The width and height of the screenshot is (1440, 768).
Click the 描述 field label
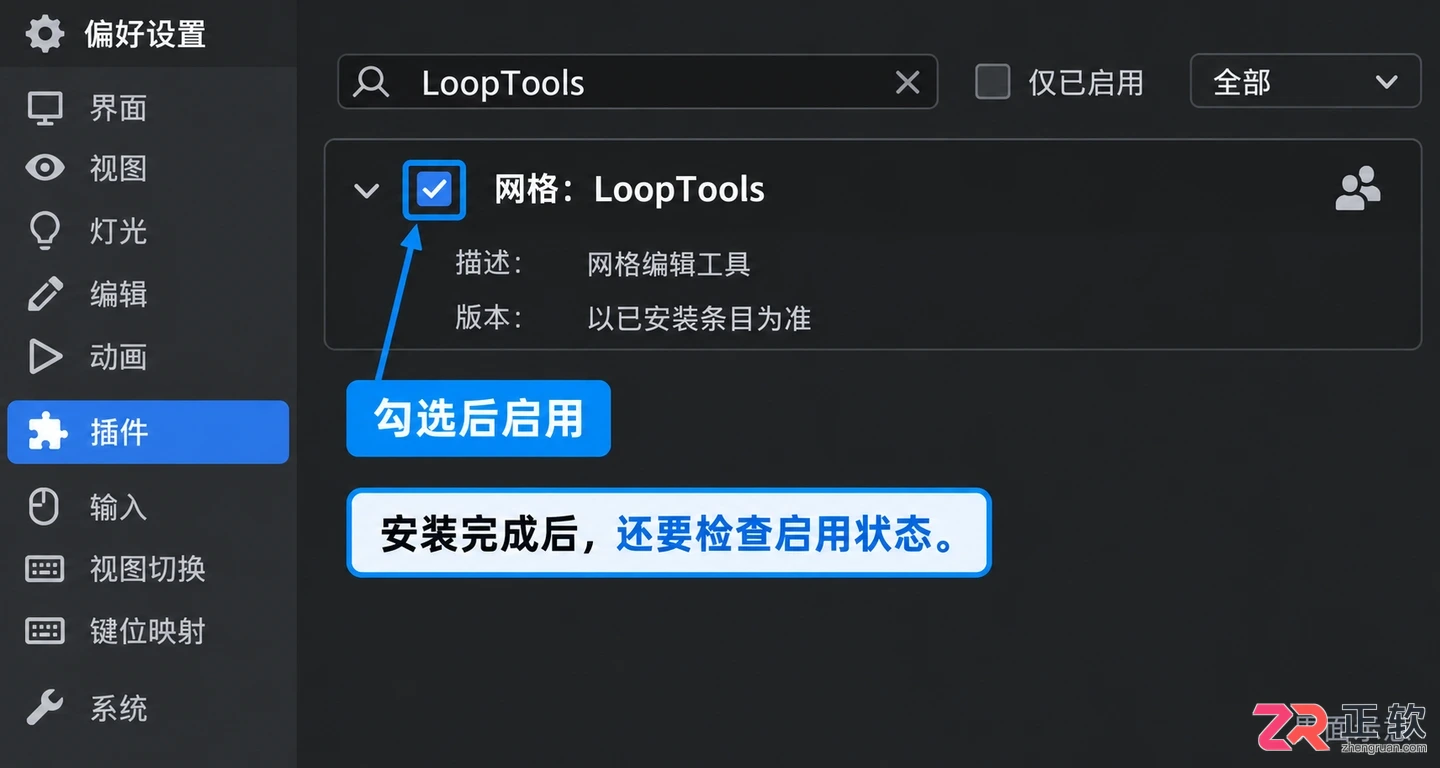tap(489, 263)
